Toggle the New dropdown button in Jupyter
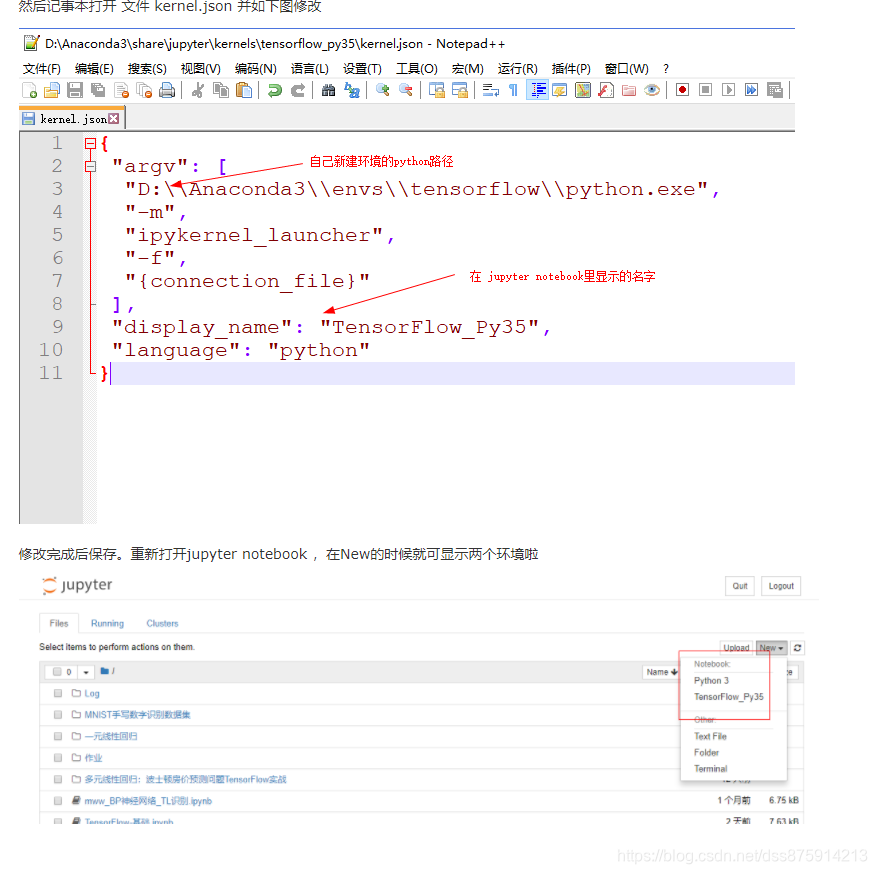Screen dimensions: 877x874 coord(772,648)
